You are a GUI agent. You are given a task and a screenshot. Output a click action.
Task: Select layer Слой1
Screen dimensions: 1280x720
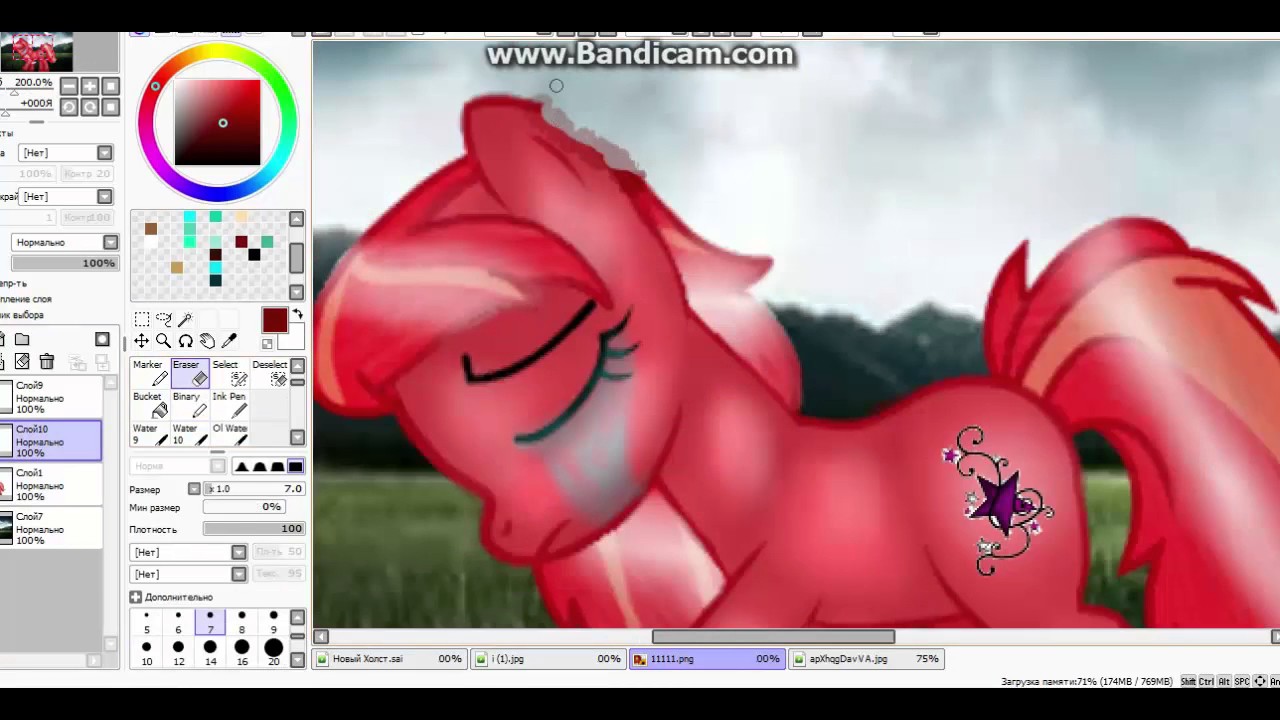coord(51,485)
